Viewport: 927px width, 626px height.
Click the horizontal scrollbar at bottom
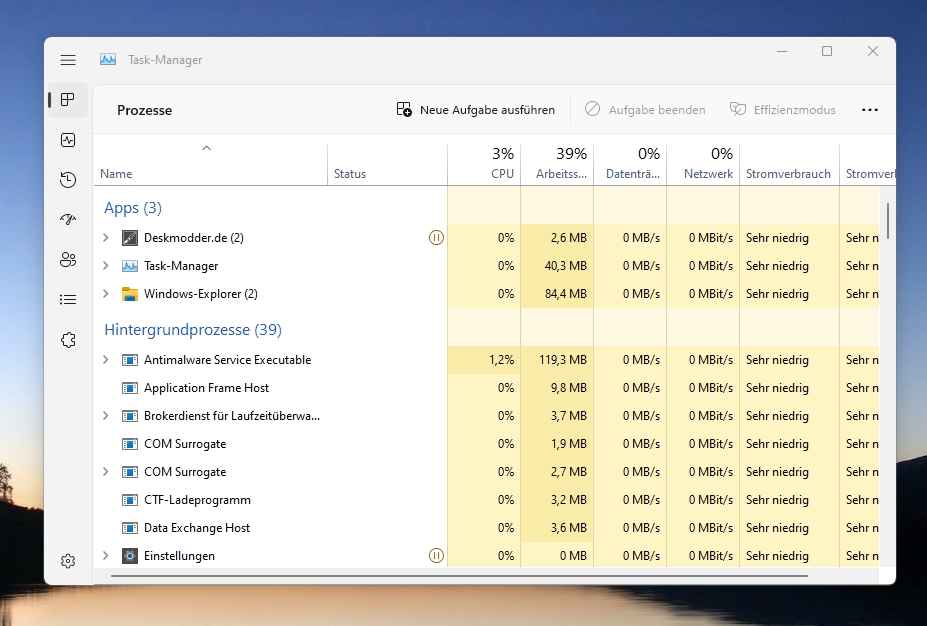pos(459,575)
